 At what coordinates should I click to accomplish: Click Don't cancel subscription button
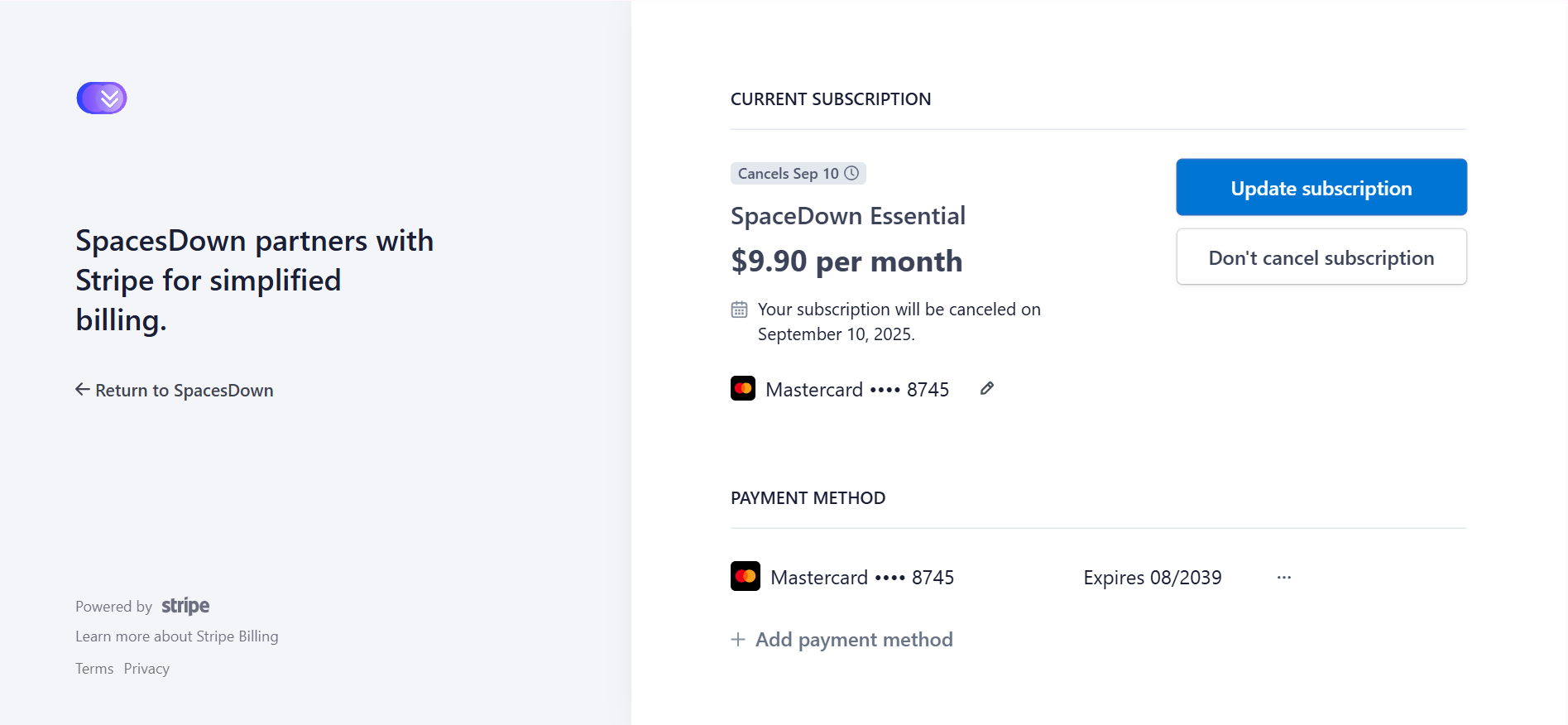[x=1321, y=257]
